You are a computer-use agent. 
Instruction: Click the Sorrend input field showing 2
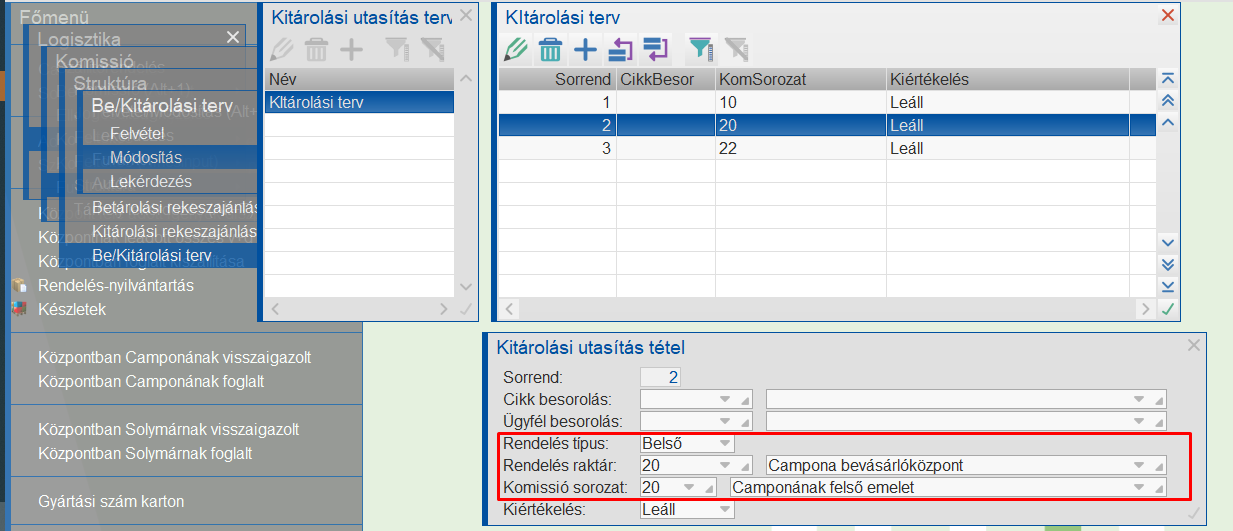click(661, 377)
